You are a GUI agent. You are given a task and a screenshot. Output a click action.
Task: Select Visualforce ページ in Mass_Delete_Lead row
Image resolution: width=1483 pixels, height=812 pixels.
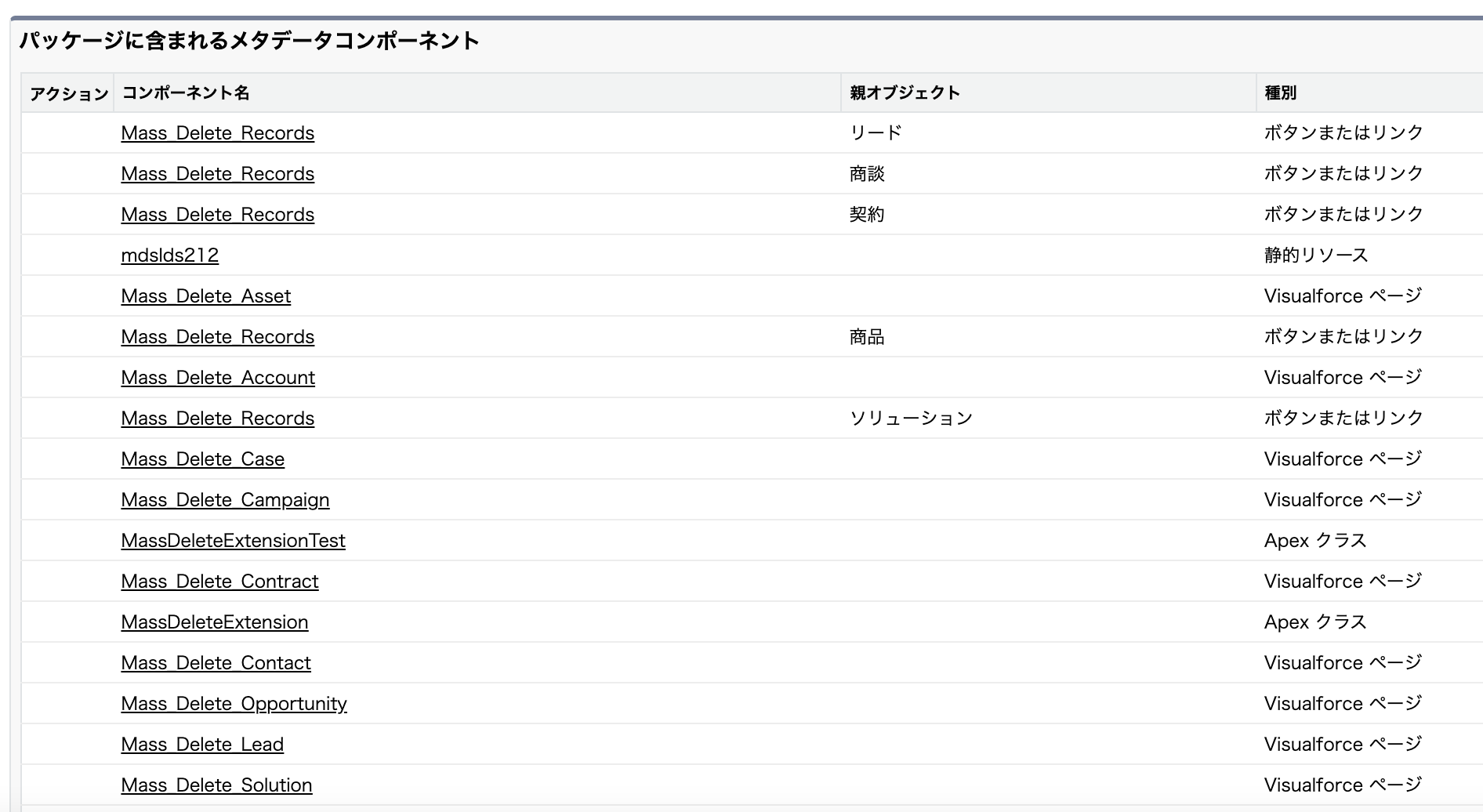pos(1343,745)
